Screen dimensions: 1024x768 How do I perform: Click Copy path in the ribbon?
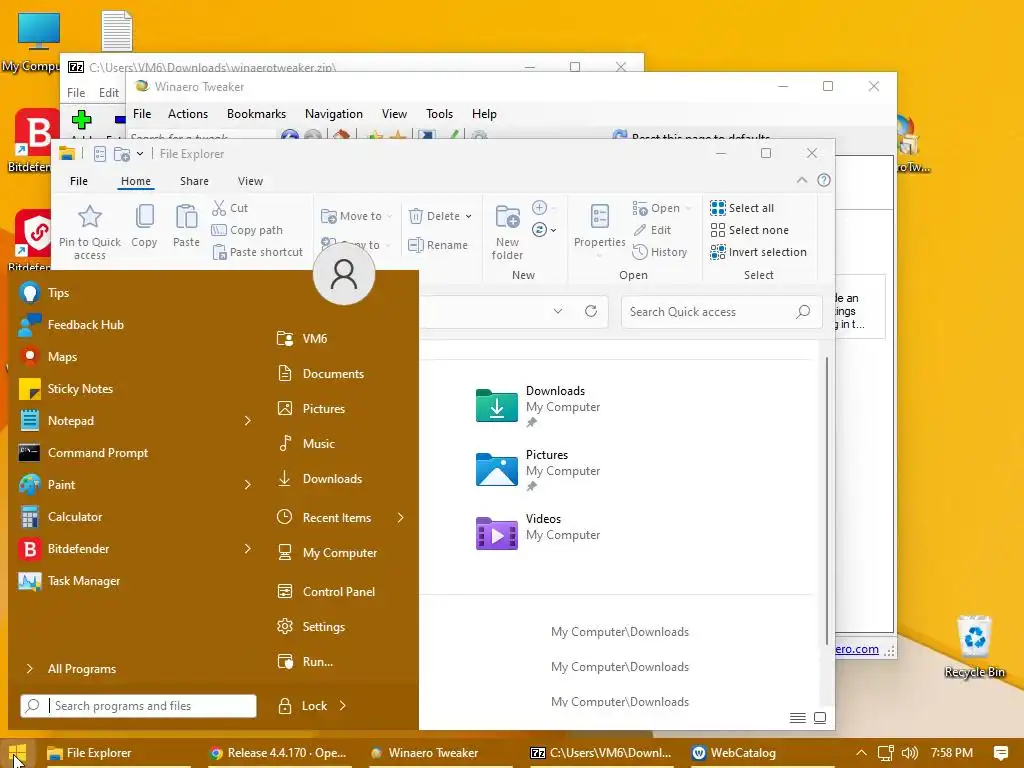pos(247,230)
